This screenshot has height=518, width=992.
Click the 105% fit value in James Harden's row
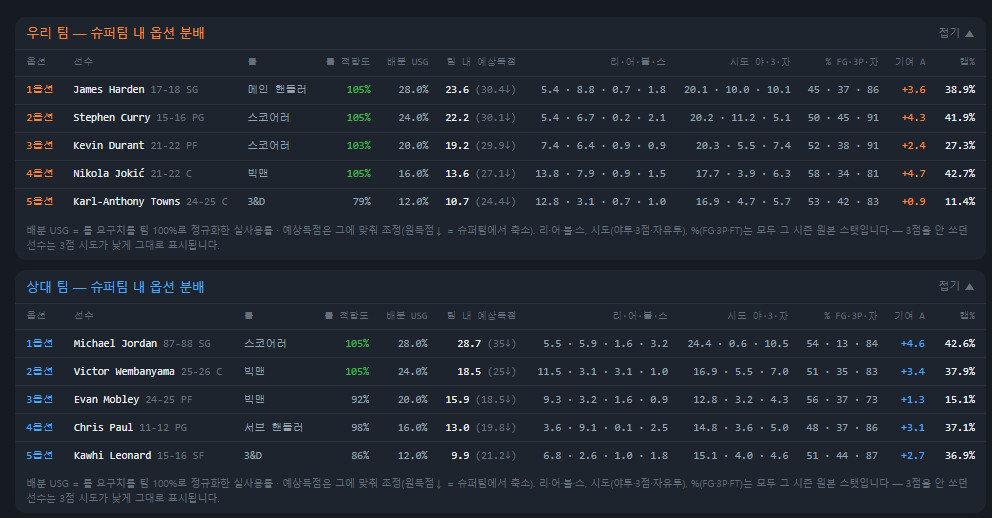pos(359,90)
